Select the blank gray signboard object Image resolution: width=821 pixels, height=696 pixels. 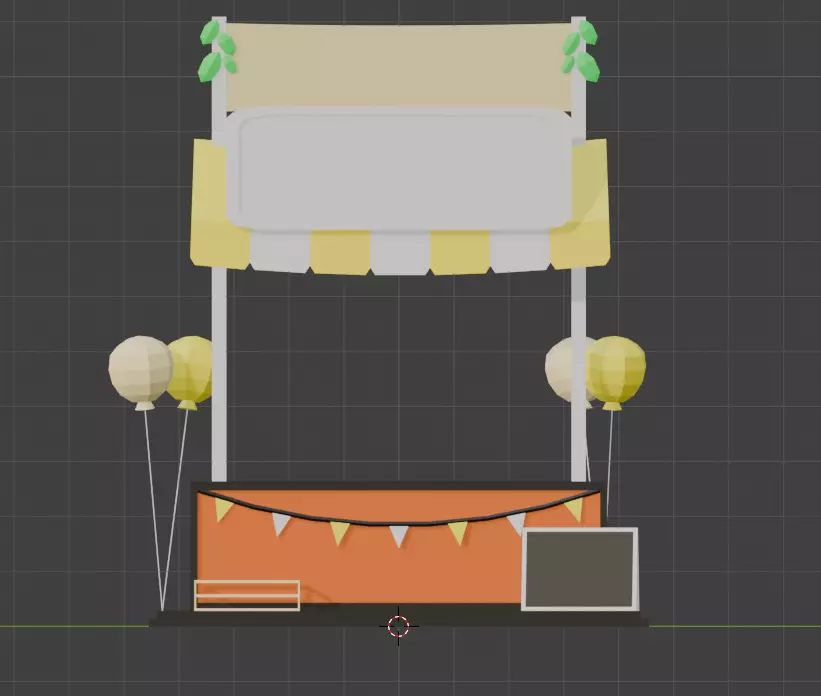tap(398, 170)
